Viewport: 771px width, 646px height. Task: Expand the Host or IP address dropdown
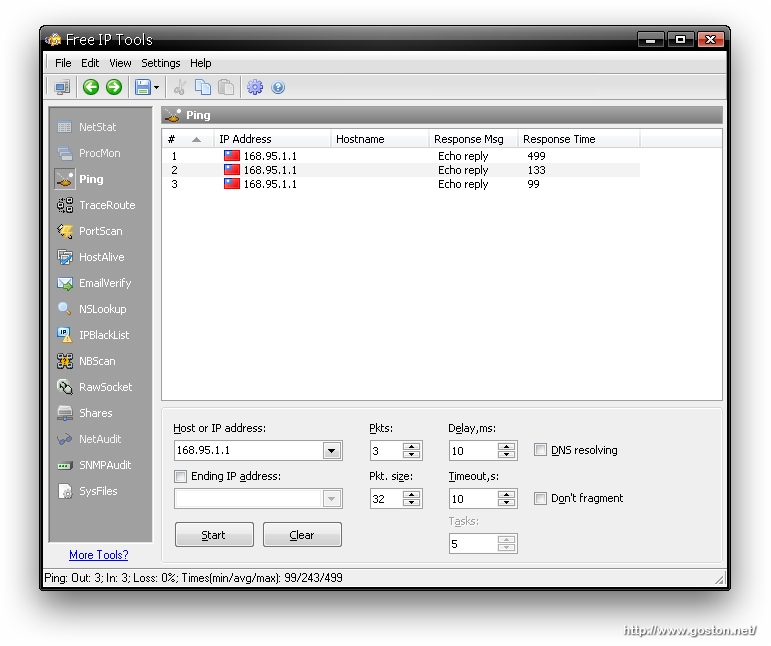[332, 451]
